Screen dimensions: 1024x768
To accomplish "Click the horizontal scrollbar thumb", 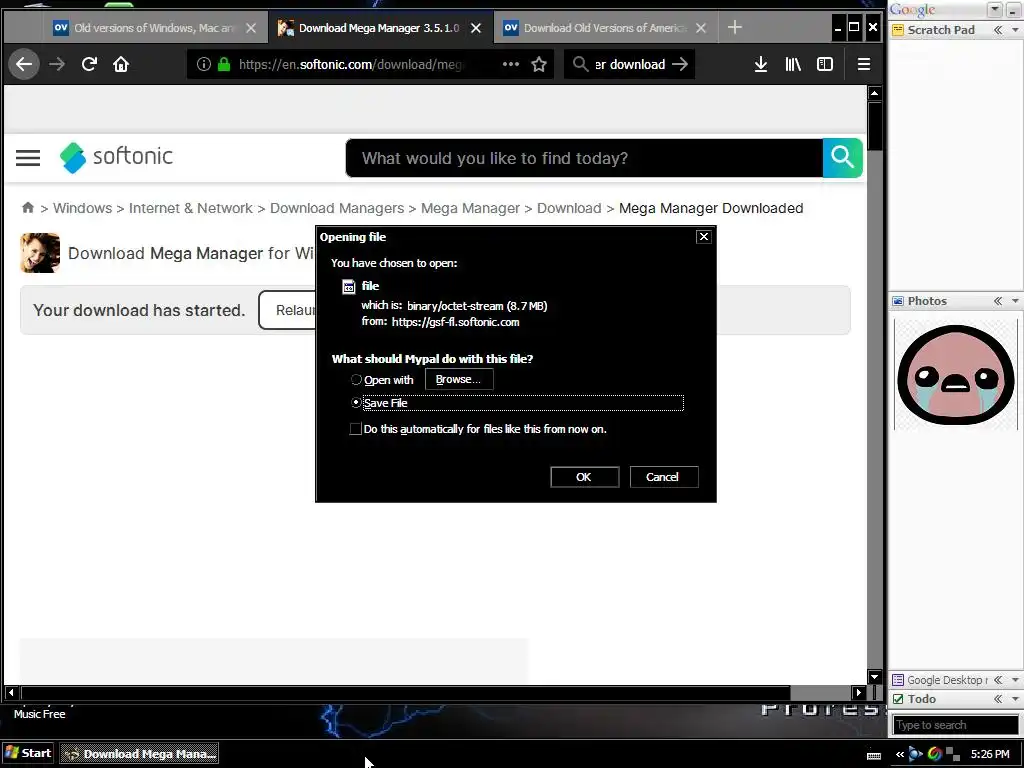I will pyautogui.click(x=406, y=692).
